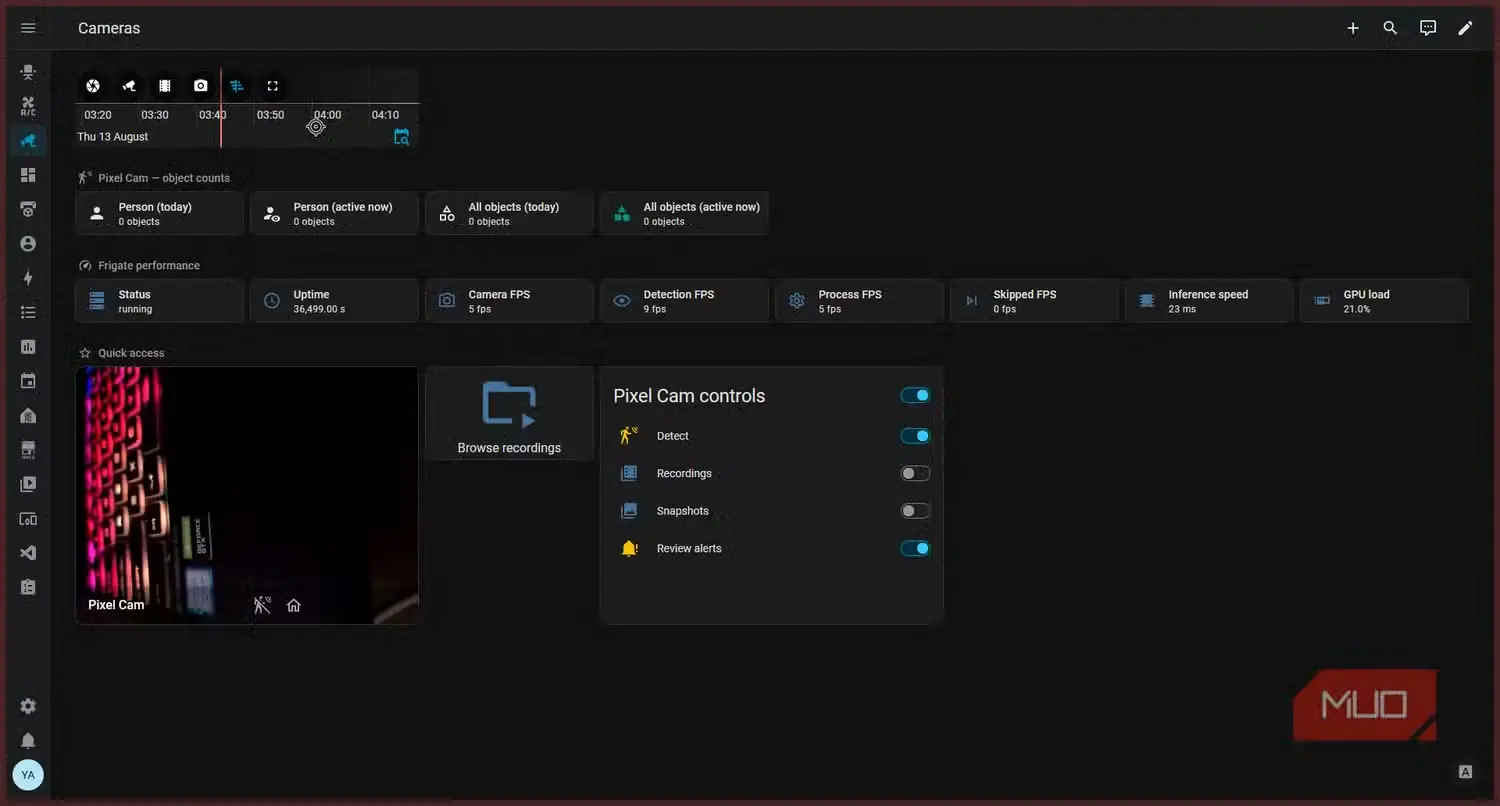1500x806 pixels.
Task: Open Browse recordings card
Action: click(x=509, y=414)
